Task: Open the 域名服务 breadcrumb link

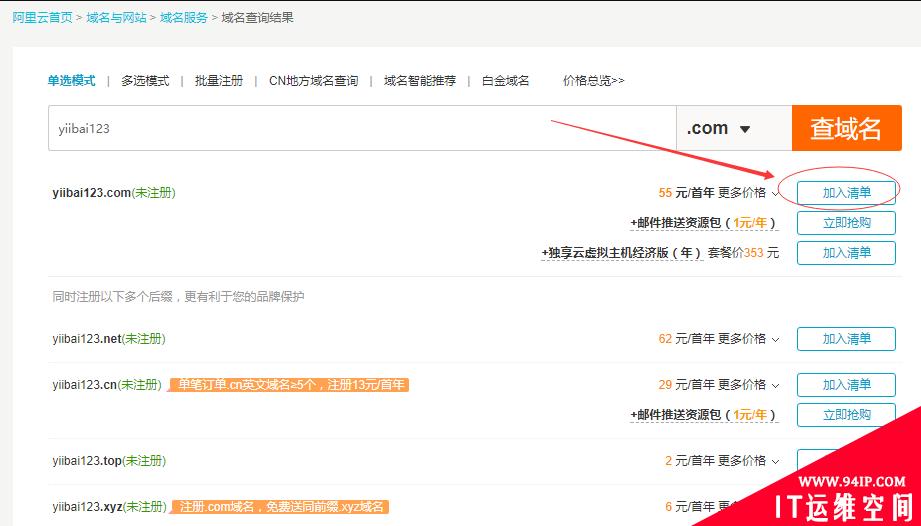Action: tap(184, 18)
